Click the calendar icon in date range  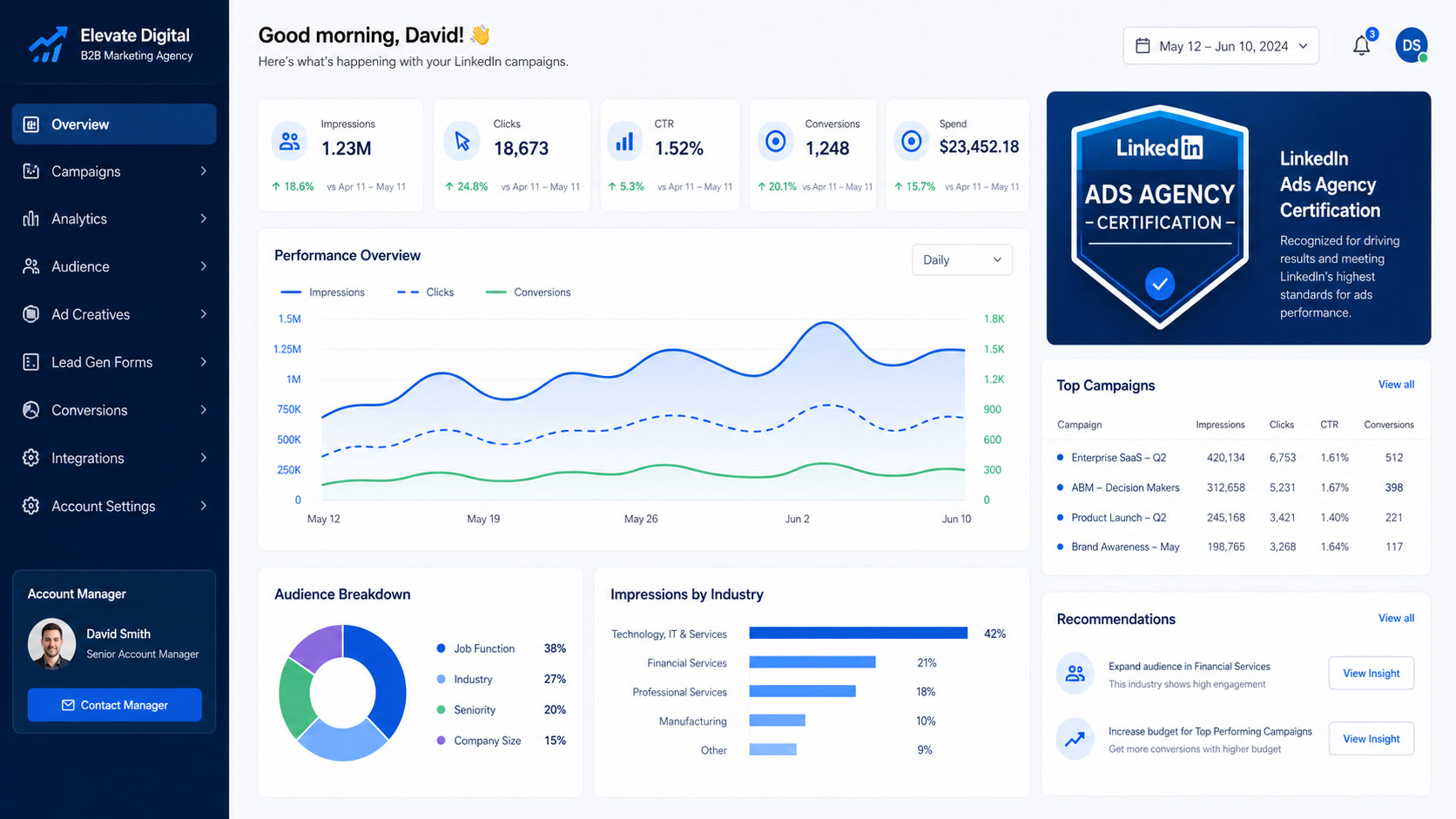point(1143,45)
